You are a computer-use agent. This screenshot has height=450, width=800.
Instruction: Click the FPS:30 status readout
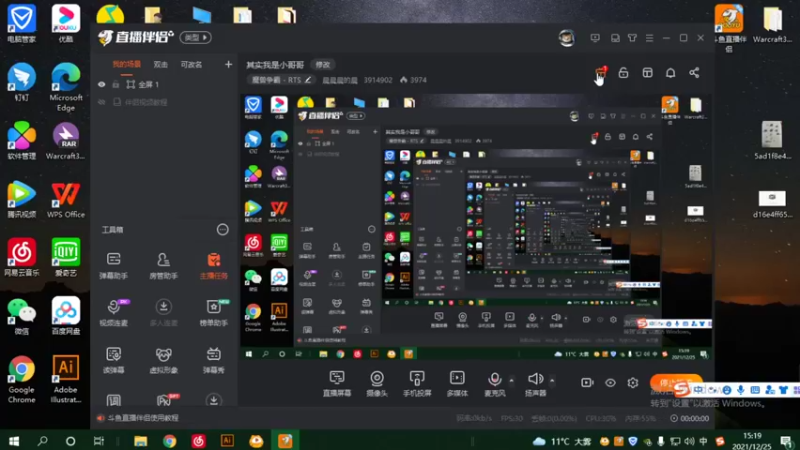tap(512, 418)
